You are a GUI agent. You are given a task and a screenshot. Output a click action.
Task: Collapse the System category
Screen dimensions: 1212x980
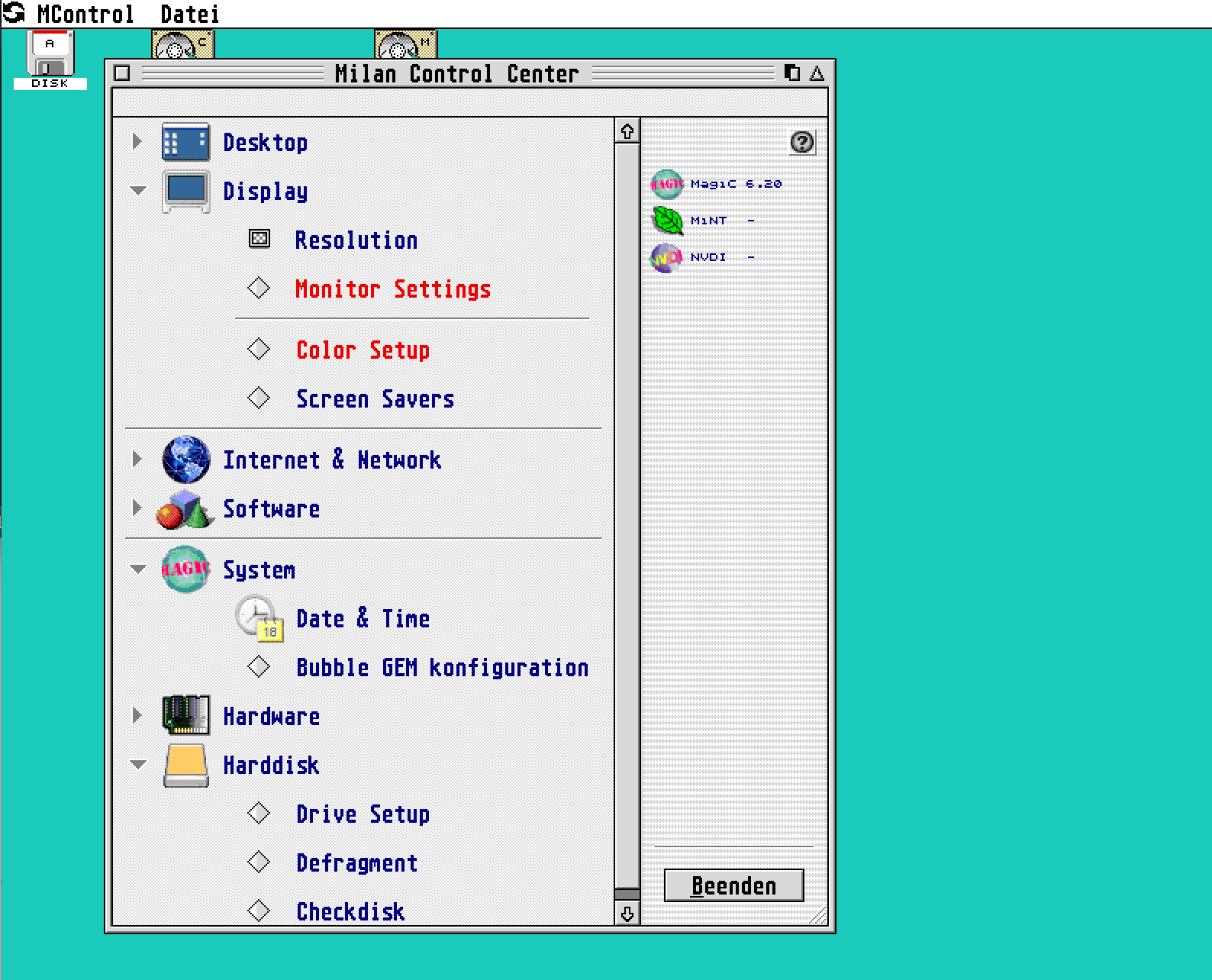[138, 569]
